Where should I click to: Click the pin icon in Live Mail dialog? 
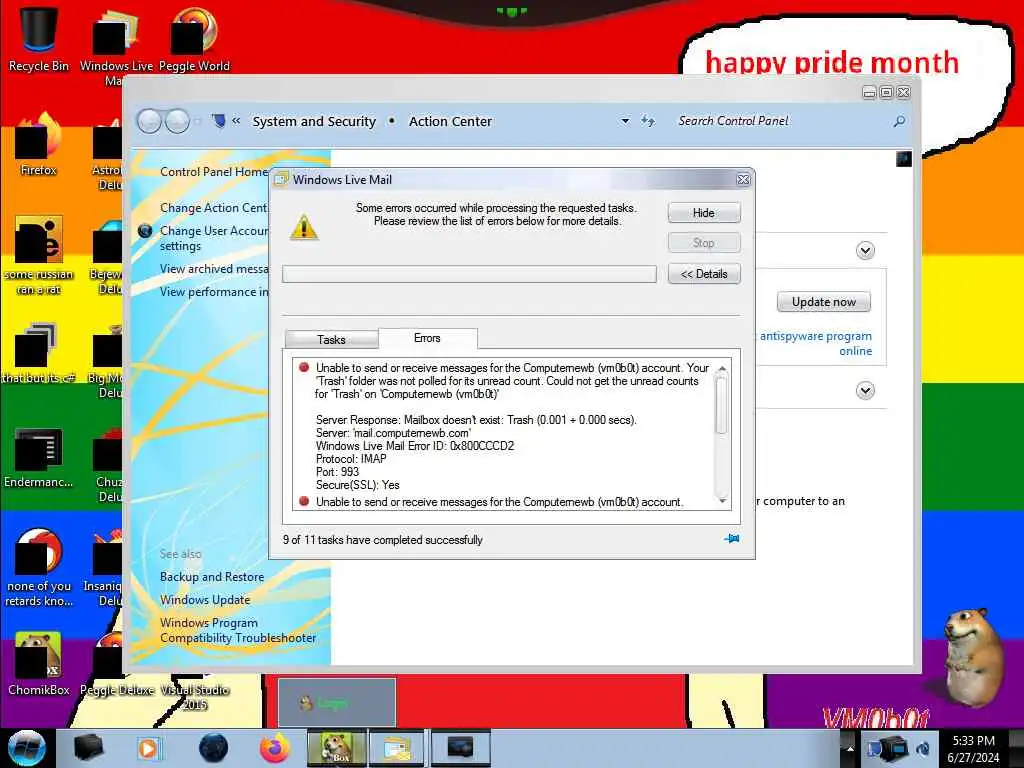click(731, 539)
